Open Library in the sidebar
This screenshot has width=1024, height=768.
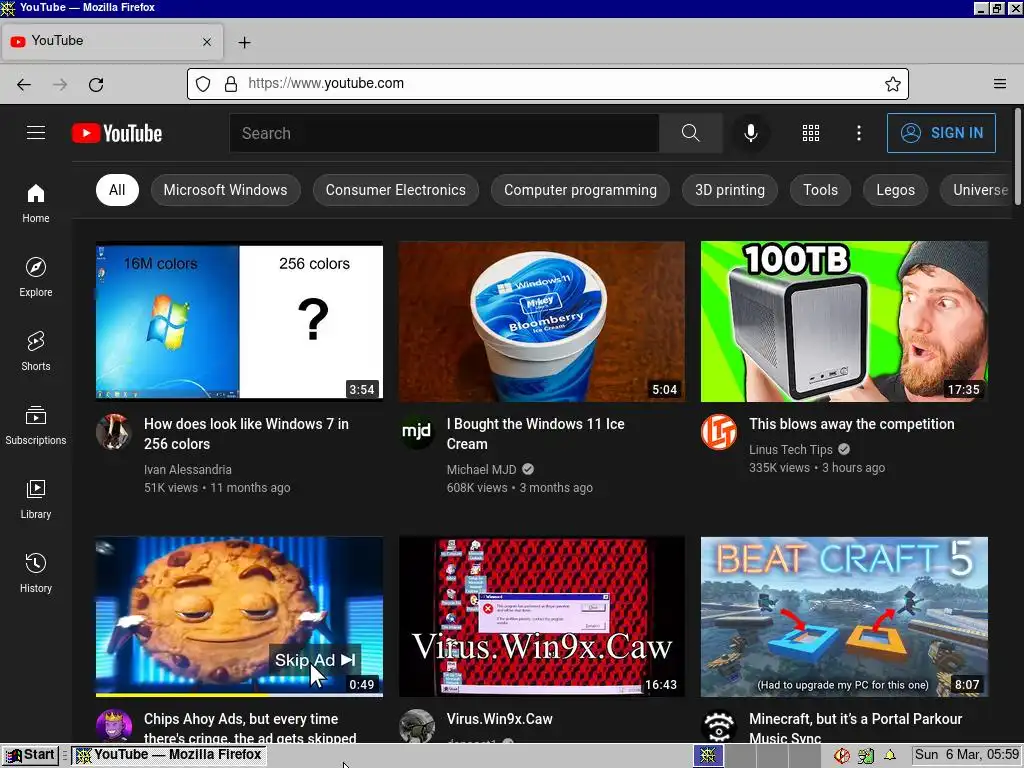pyautogui.click(x=36, y=499)
